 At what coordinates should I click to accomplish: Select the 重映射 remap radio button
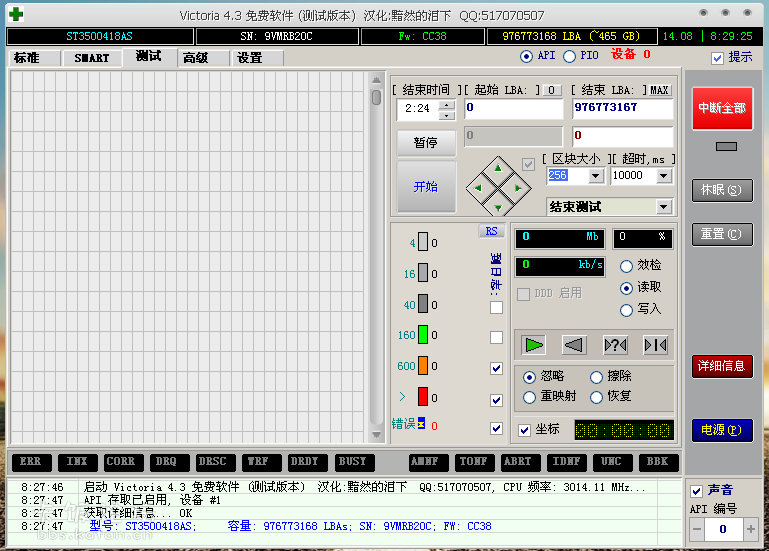click(x=529, y=397)
